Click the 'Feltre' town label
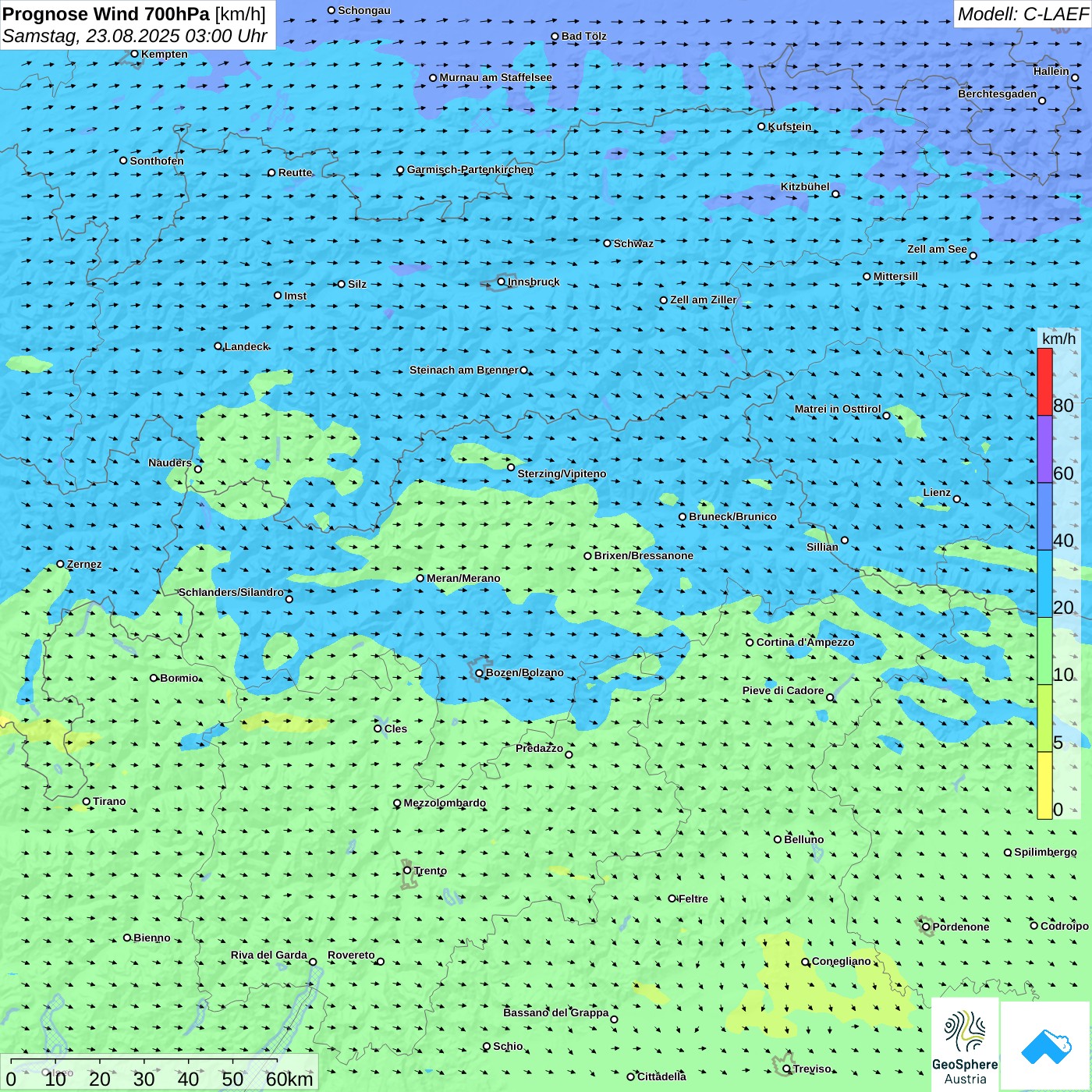The image size is (1092, 1092). coord(693,899)
